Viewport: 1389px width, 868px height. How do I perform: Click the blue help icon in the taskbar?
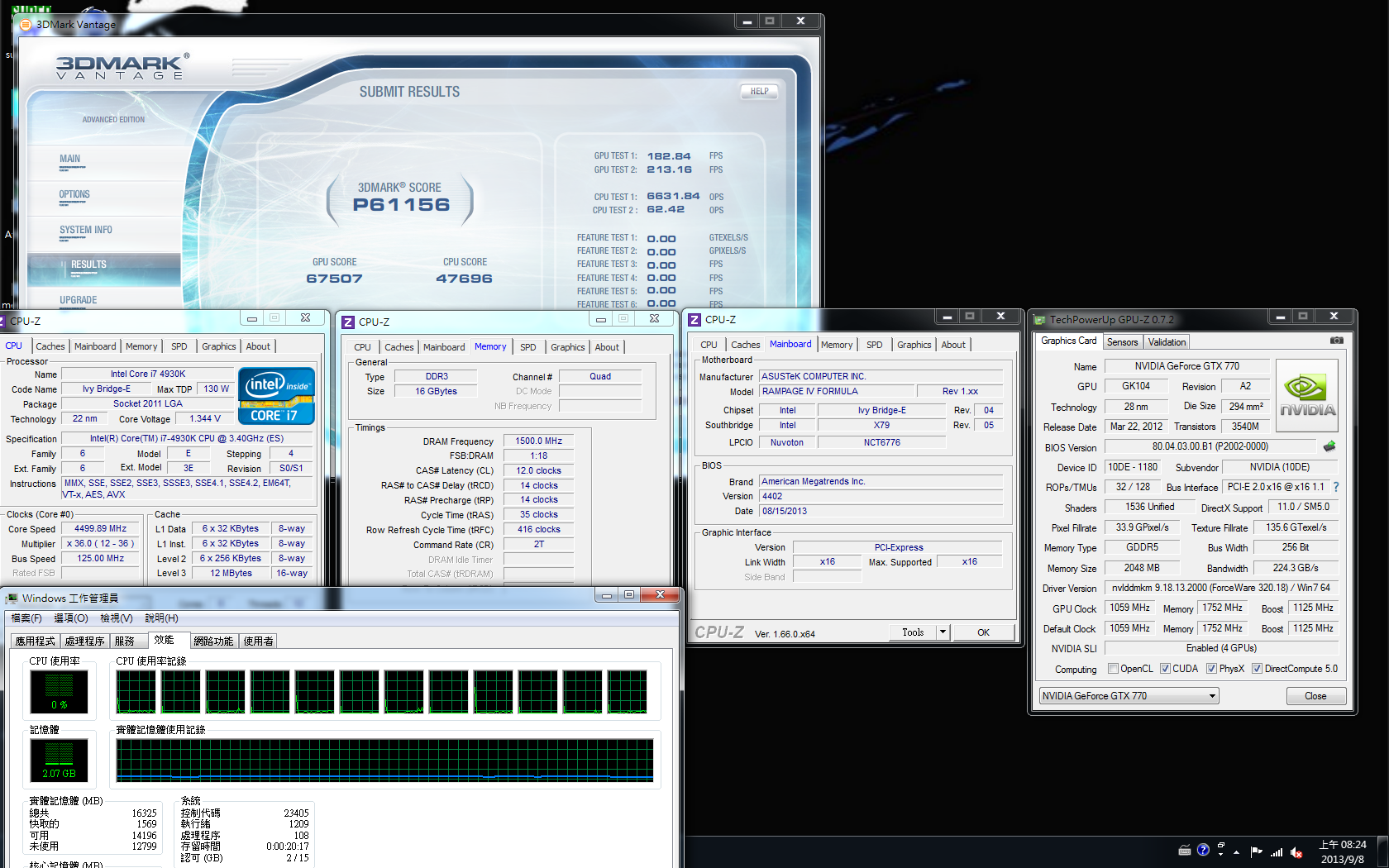tap(1203, 850)
